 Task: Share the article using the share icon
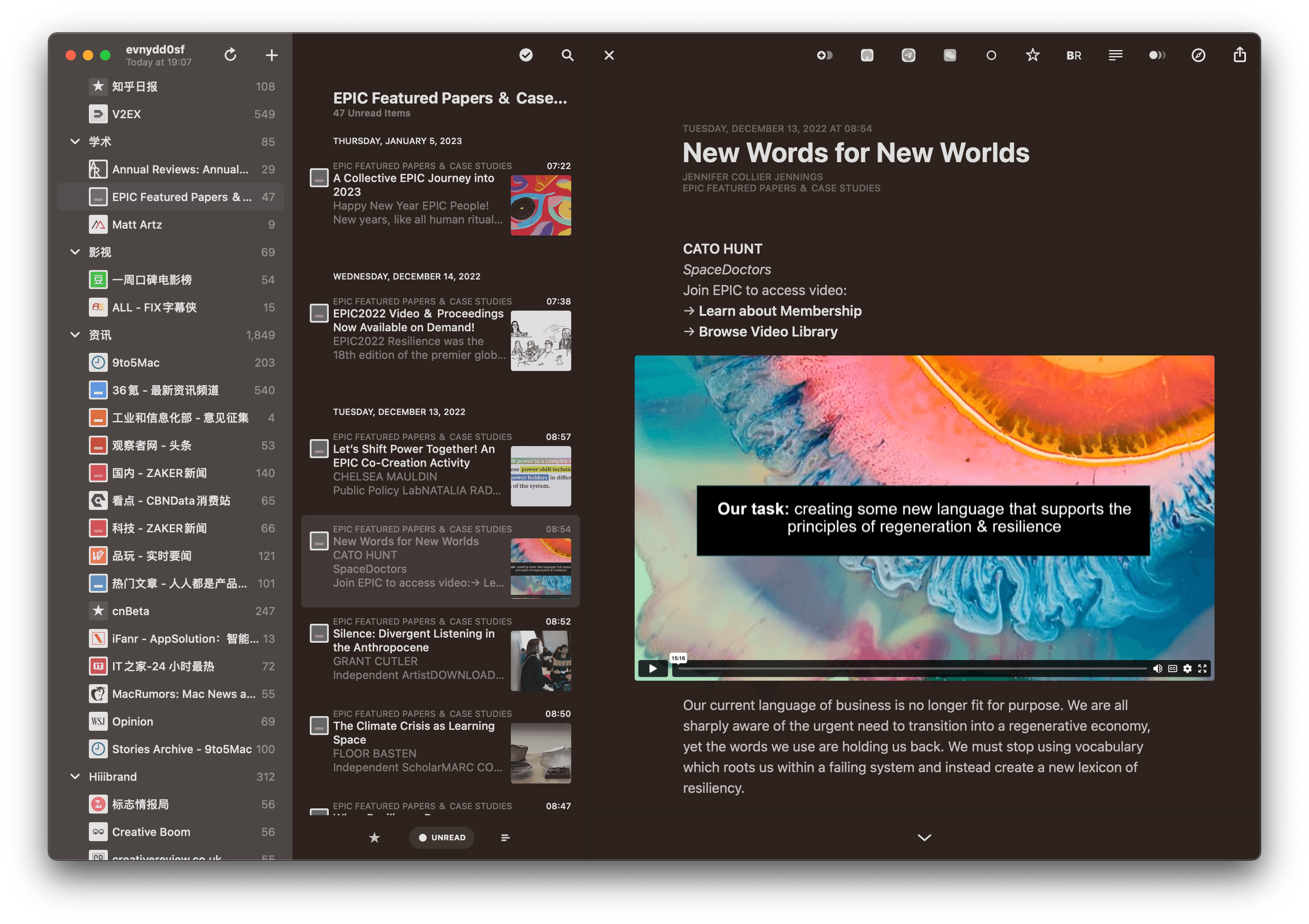[x=1240, y=55]
